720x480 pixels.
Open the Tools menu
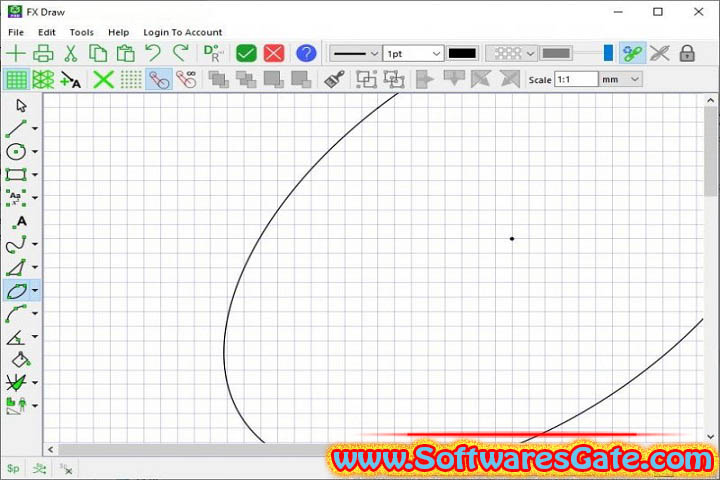pyautogui.click(x=82, y=32)
